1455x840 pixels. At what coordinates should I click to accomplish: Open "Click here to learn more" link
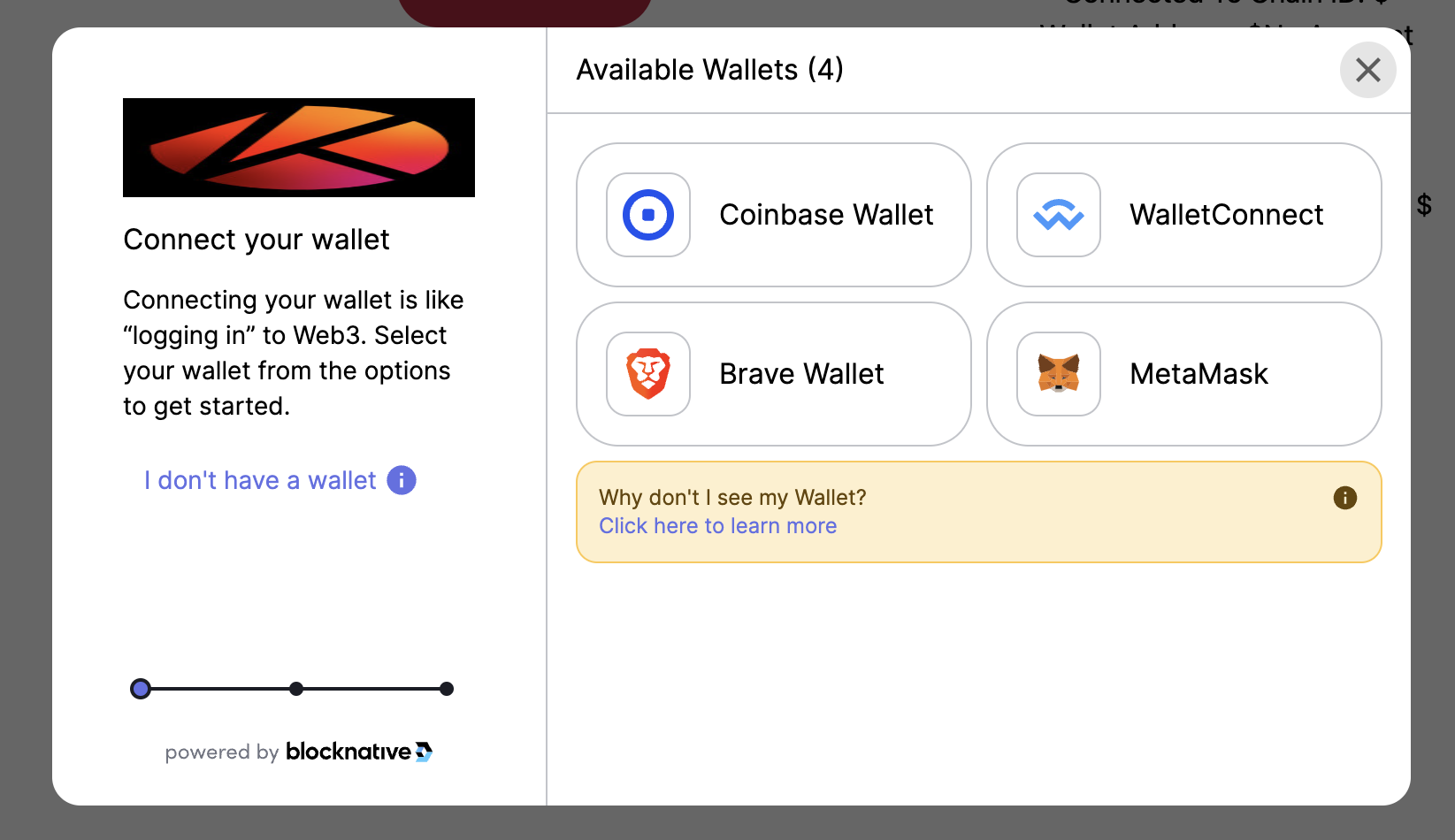(718, 526)
